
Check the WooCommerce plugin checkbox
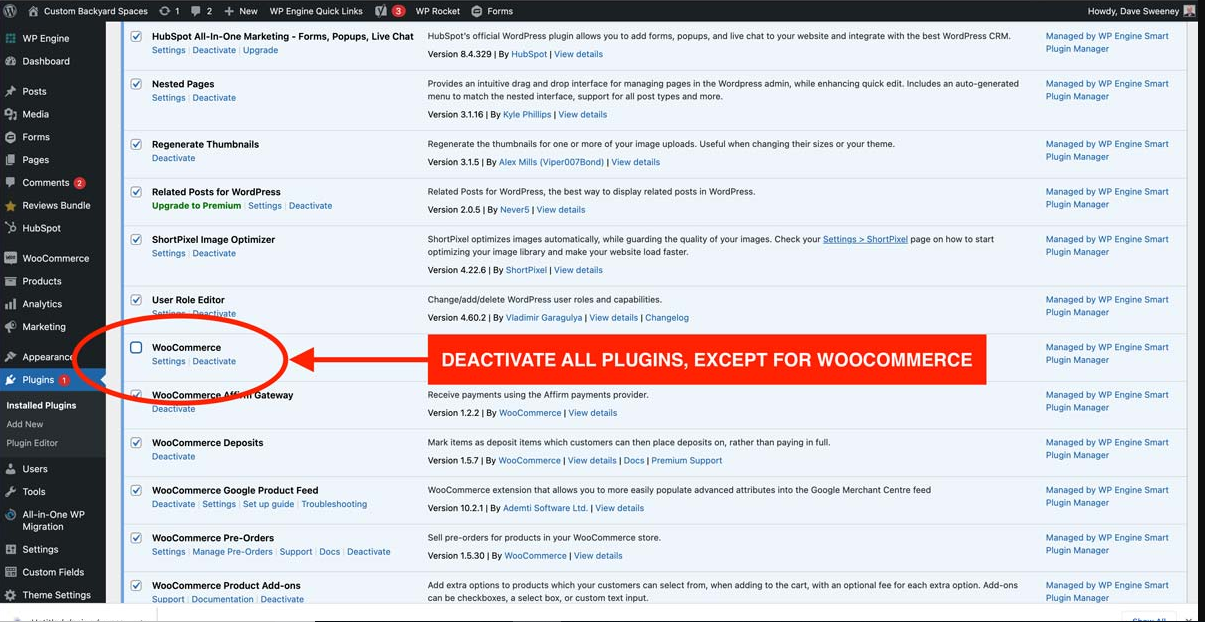[136, 348]
